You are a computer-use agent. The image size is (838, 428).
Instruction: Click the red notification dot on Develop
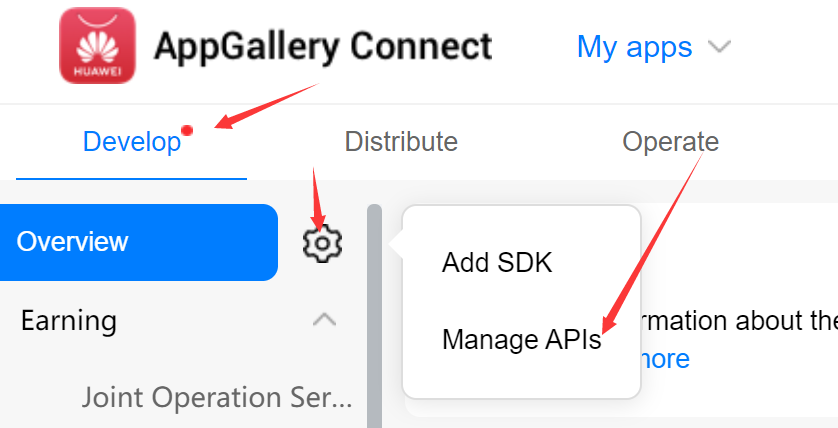(188, 130)
